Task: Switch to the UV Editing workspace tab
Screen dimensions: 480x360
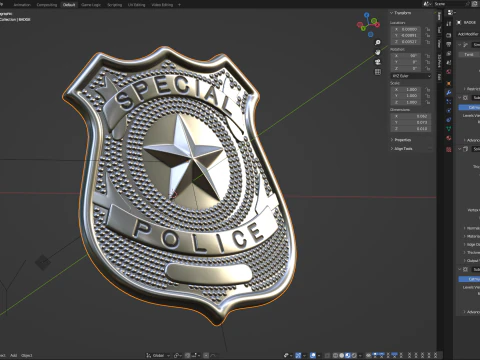Action: (136, 5)
